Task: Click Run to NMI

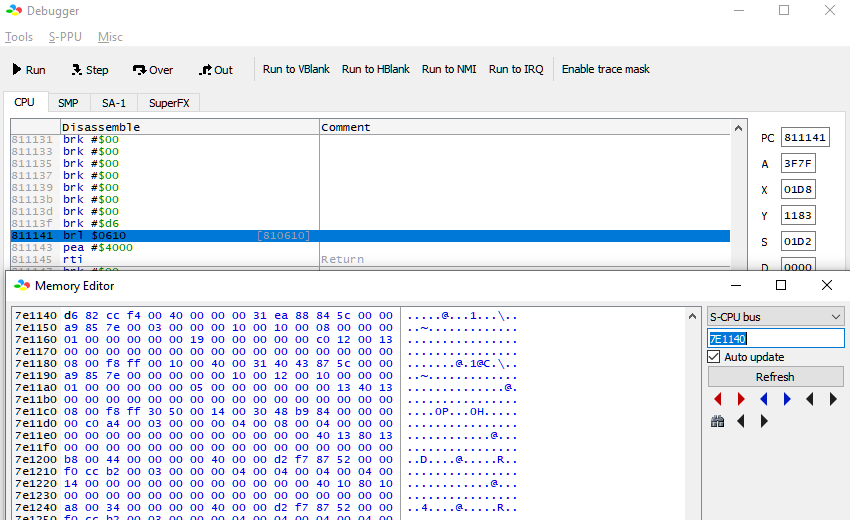Action: pyautogui.click(x=449, y=69)
